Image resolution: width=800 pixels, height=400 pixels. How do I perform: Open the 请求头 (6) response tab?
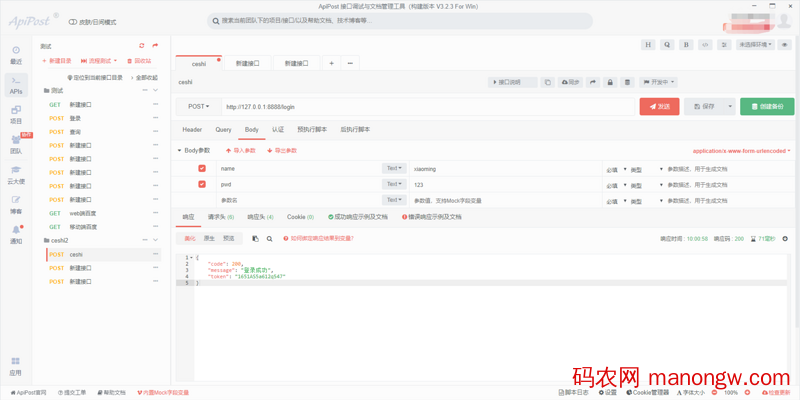click(221, 217)
